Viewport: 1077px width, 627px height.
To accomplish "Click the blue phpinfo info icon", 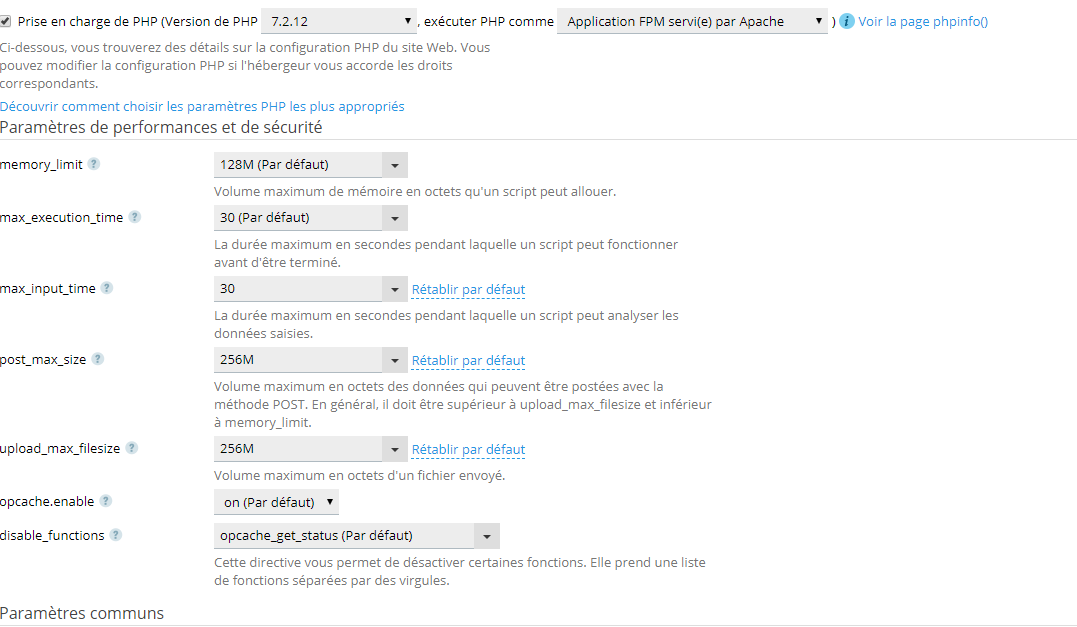I will [x=847, y=21].
